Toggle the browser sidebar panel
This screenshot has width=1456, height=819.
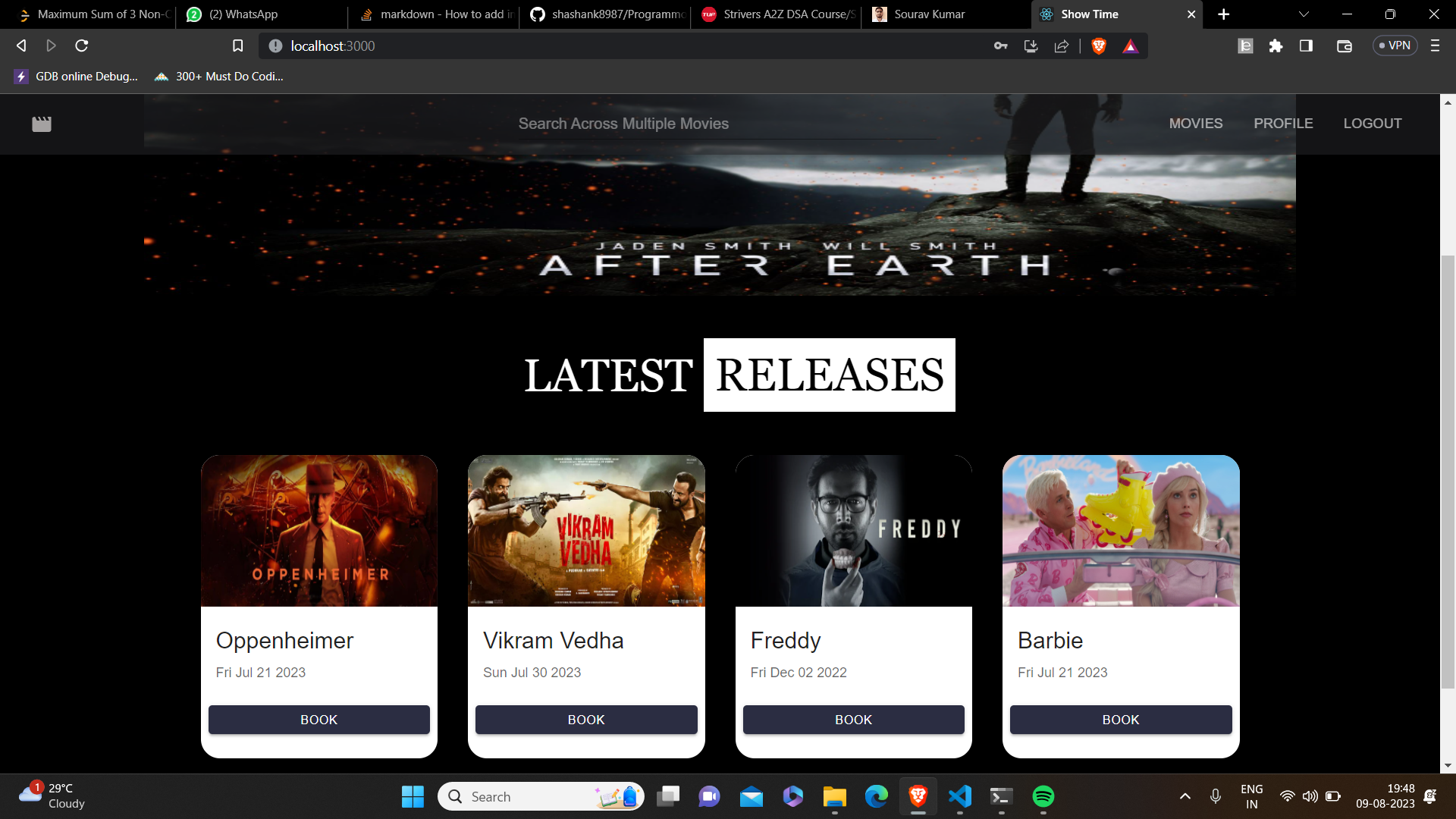tap(1306, 46)
